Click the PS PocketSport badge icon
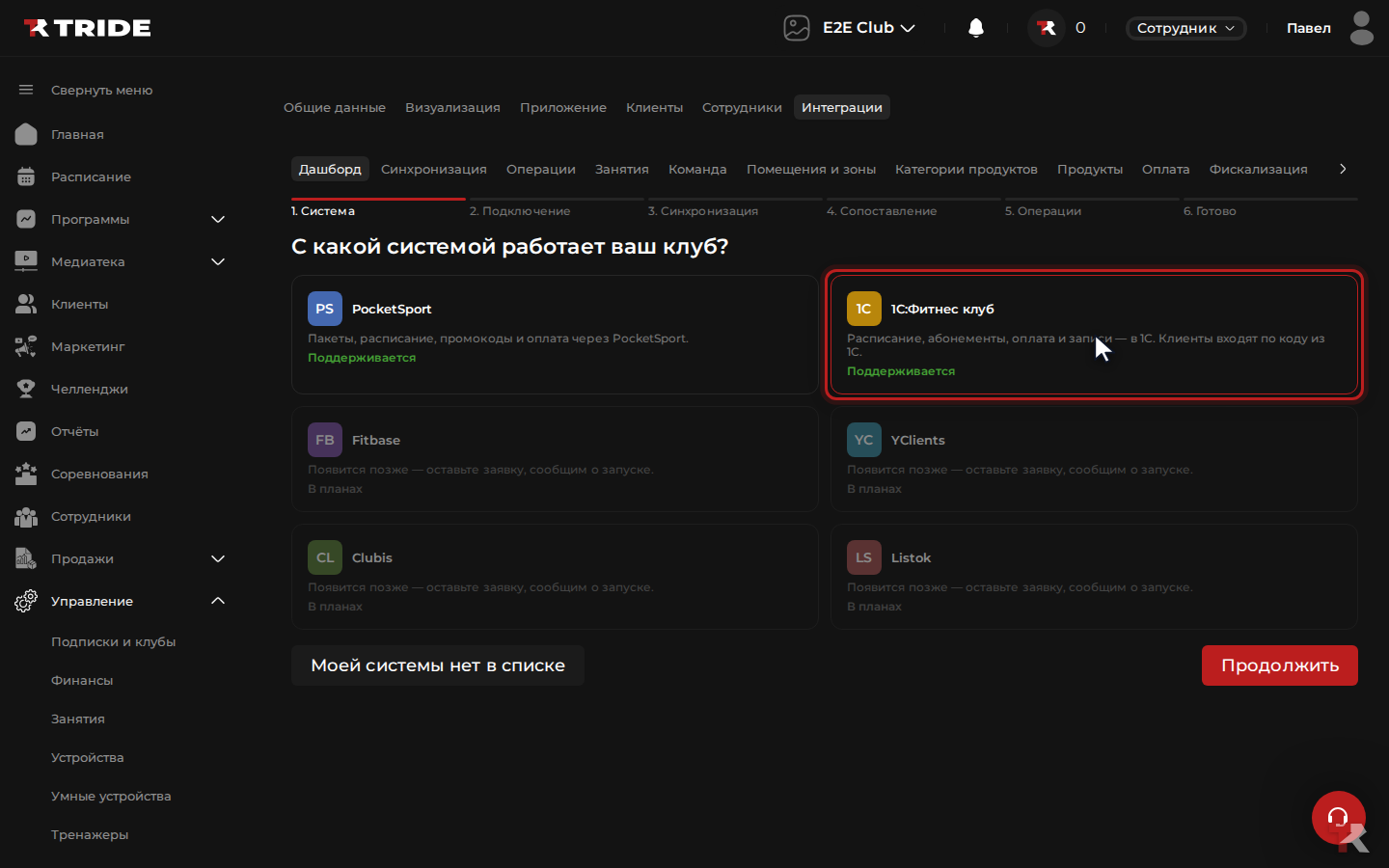This screenshot has height=868, width=1389. click(325, 309)
